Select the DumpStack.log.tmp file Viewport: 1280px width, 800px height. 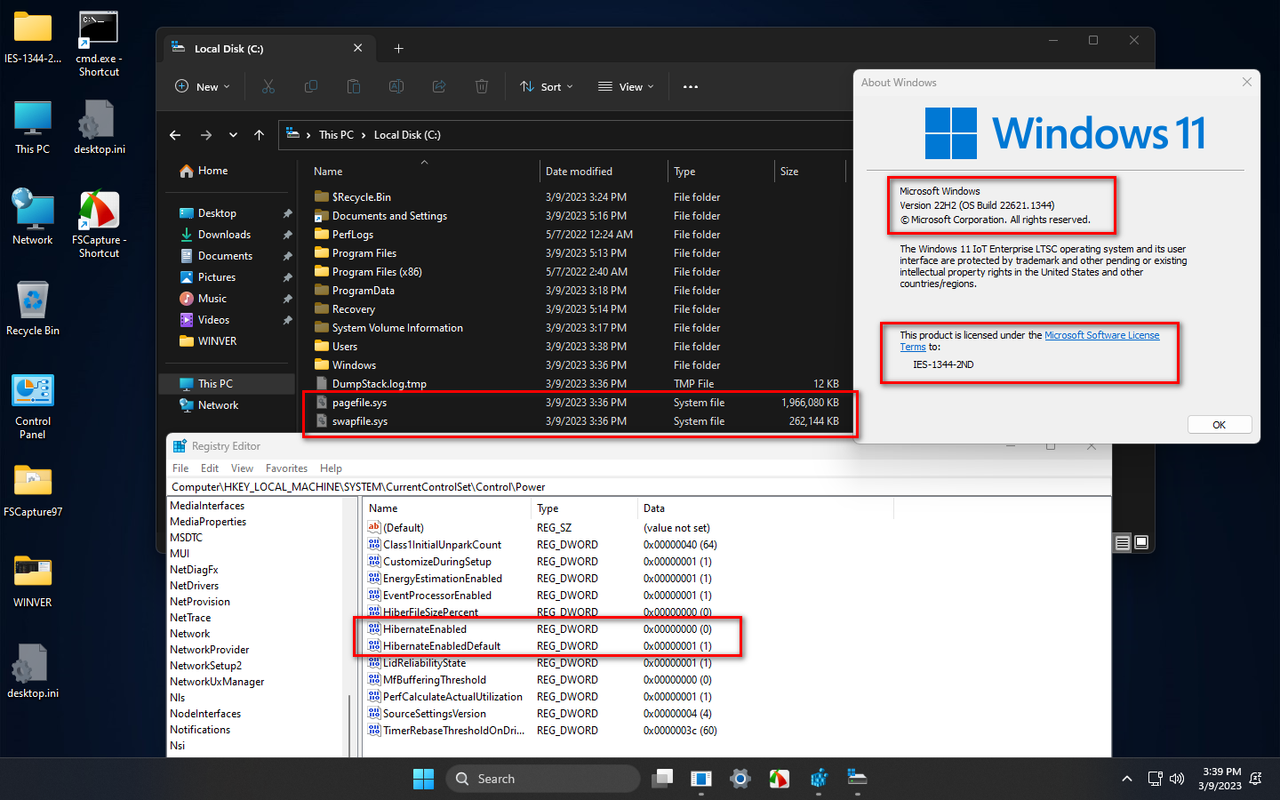pos(578,384)
